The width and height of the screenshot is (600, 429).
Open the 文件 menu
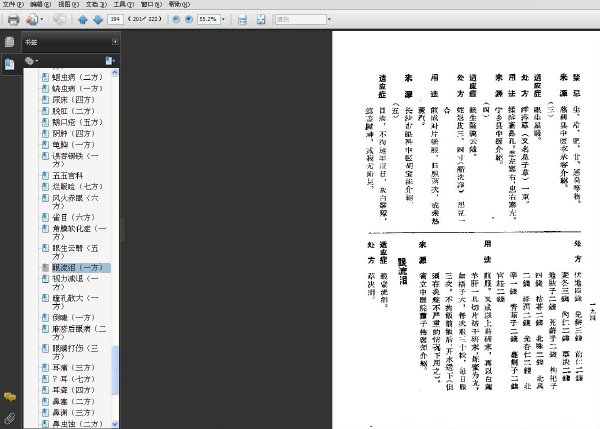coord(13,5)
